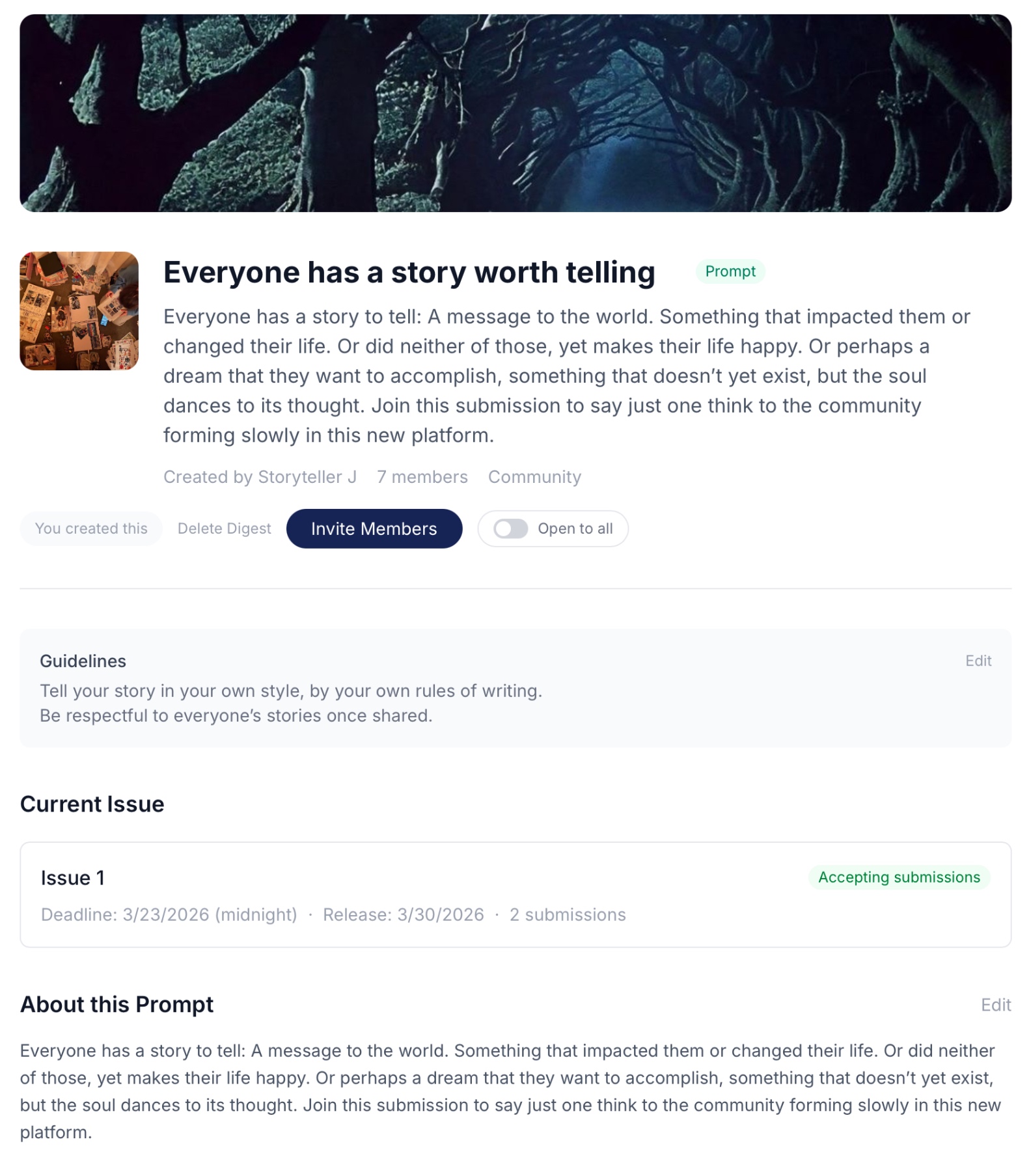1031x1176 pixels.
Task: Open the Created by Storyteller J profile
Action: (x=260, y=477)
